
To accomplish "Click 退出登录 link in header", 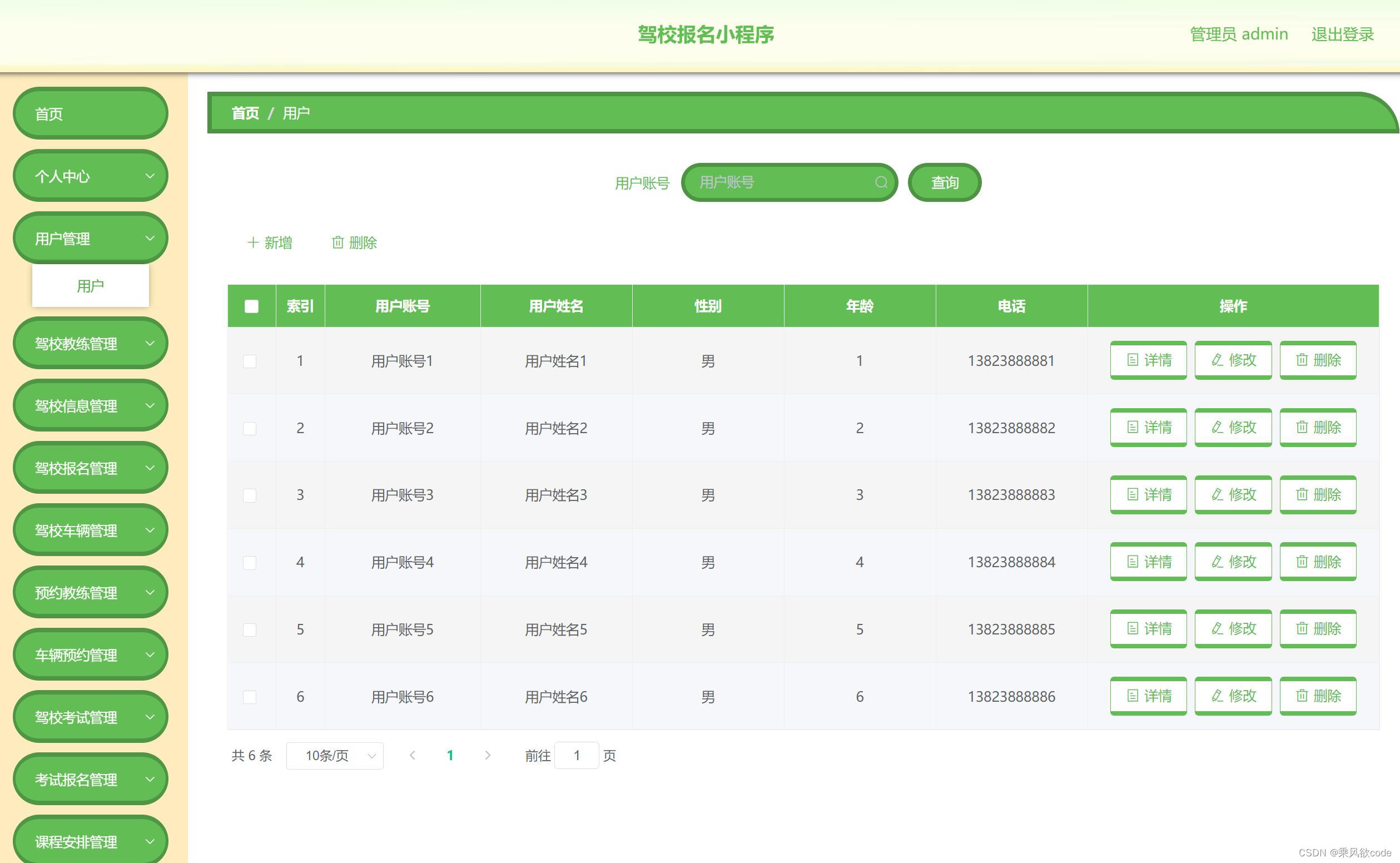I will coord(1342,34).
